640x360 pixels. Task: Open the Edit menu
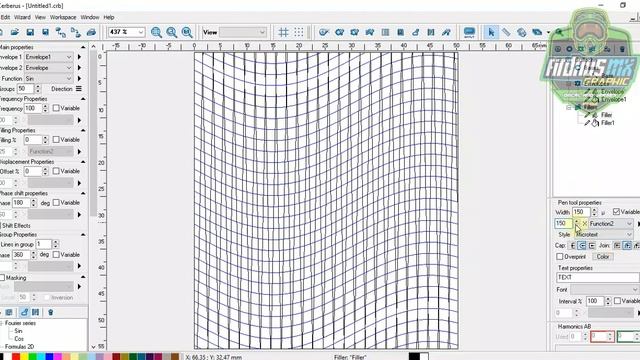point(5,17)
